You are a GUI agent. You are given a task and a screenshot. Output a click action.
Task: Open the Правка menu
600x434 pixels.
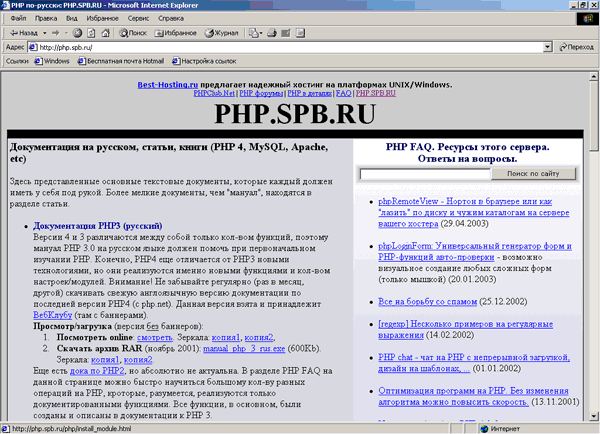pyautogui.click(x=46, y=18)
